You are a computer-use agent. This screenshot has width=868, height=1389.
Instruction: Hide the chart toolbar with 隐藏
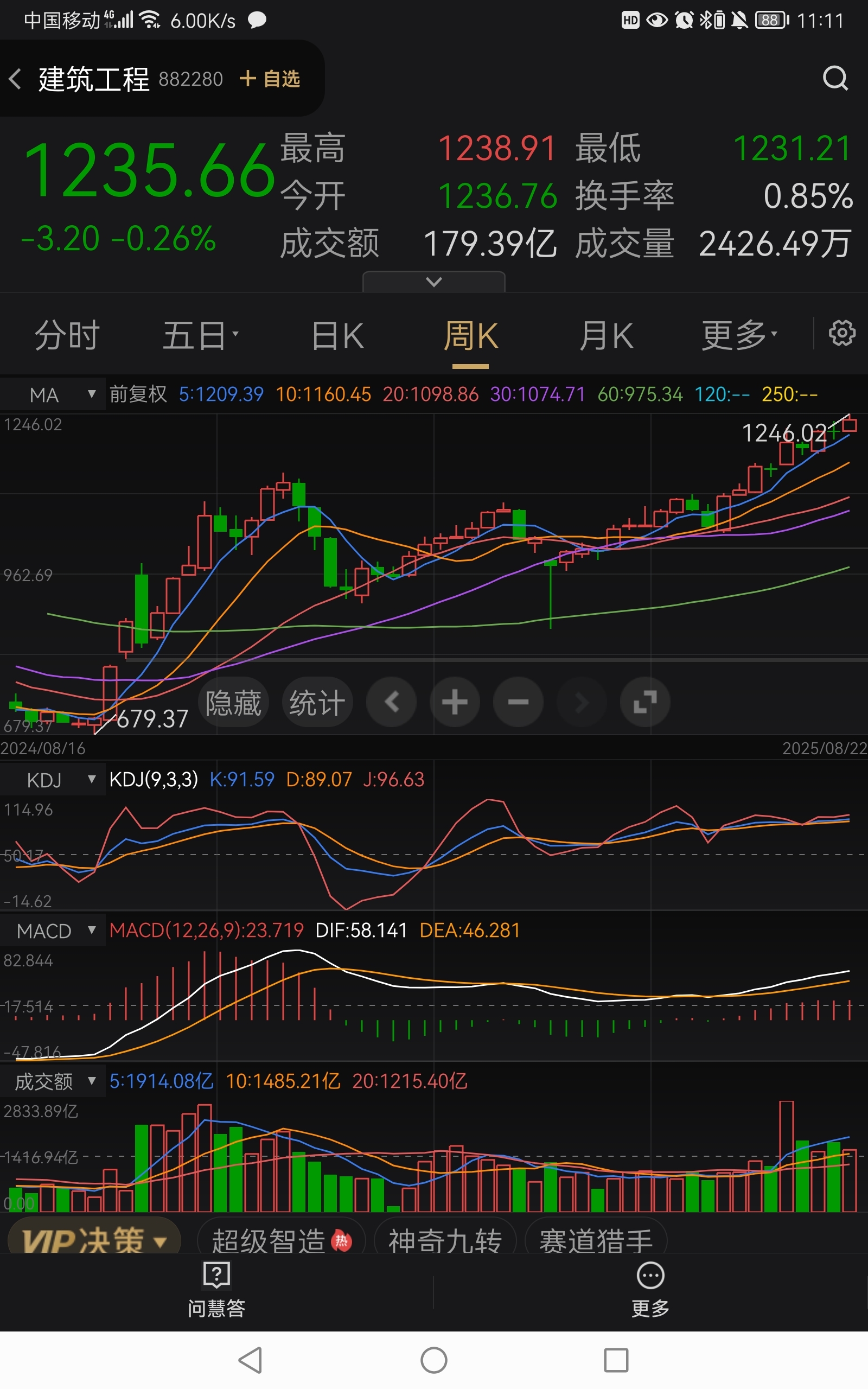[x=233, y=702]
